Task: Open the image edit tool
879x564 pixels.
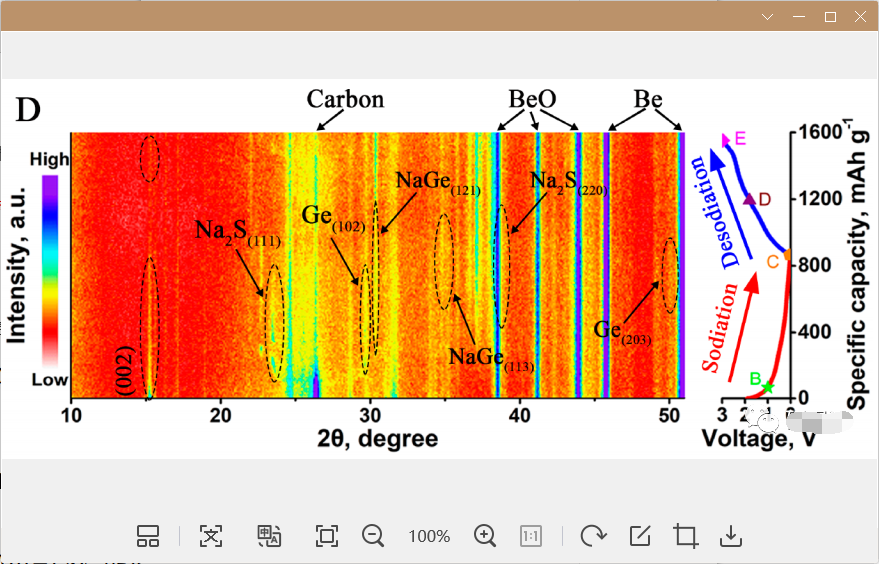Action: pos(640,536)
